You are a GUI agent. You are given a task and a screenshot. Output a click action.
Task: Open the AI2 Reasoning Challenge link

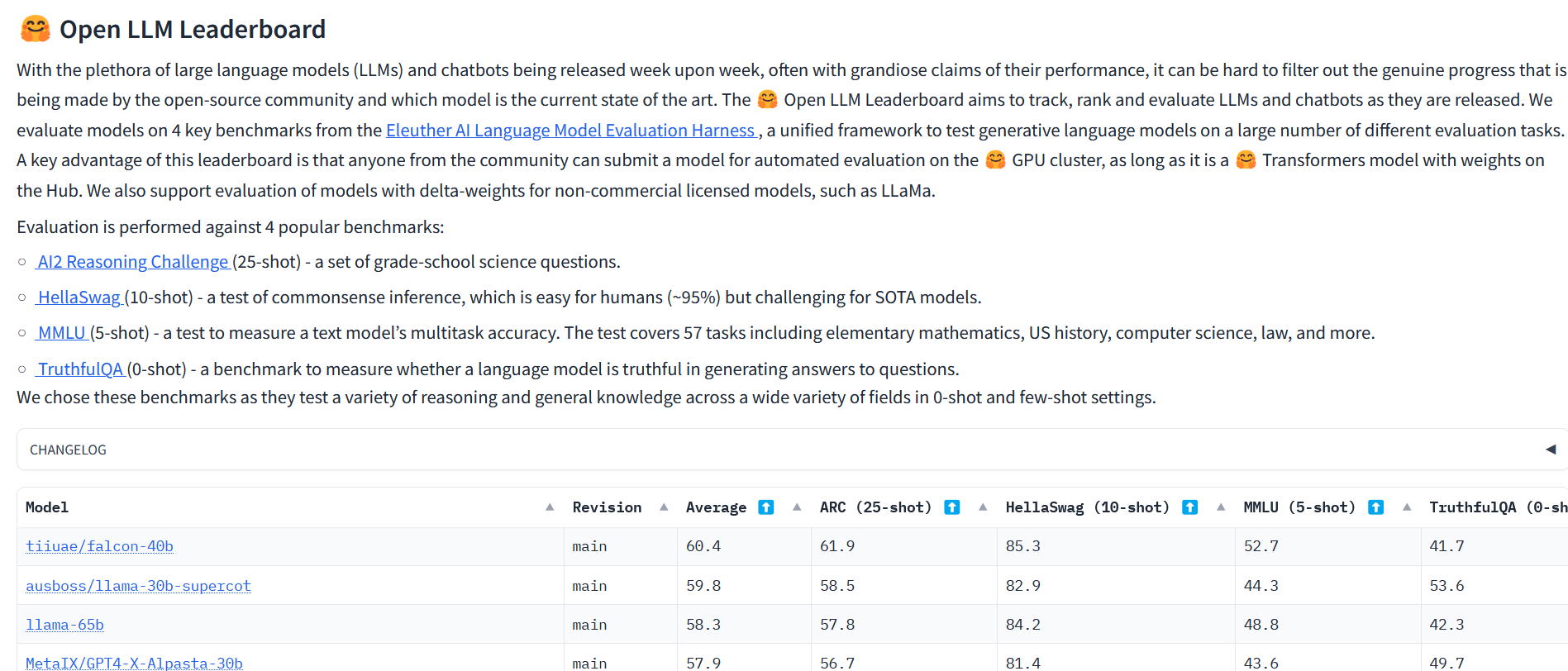133,262
